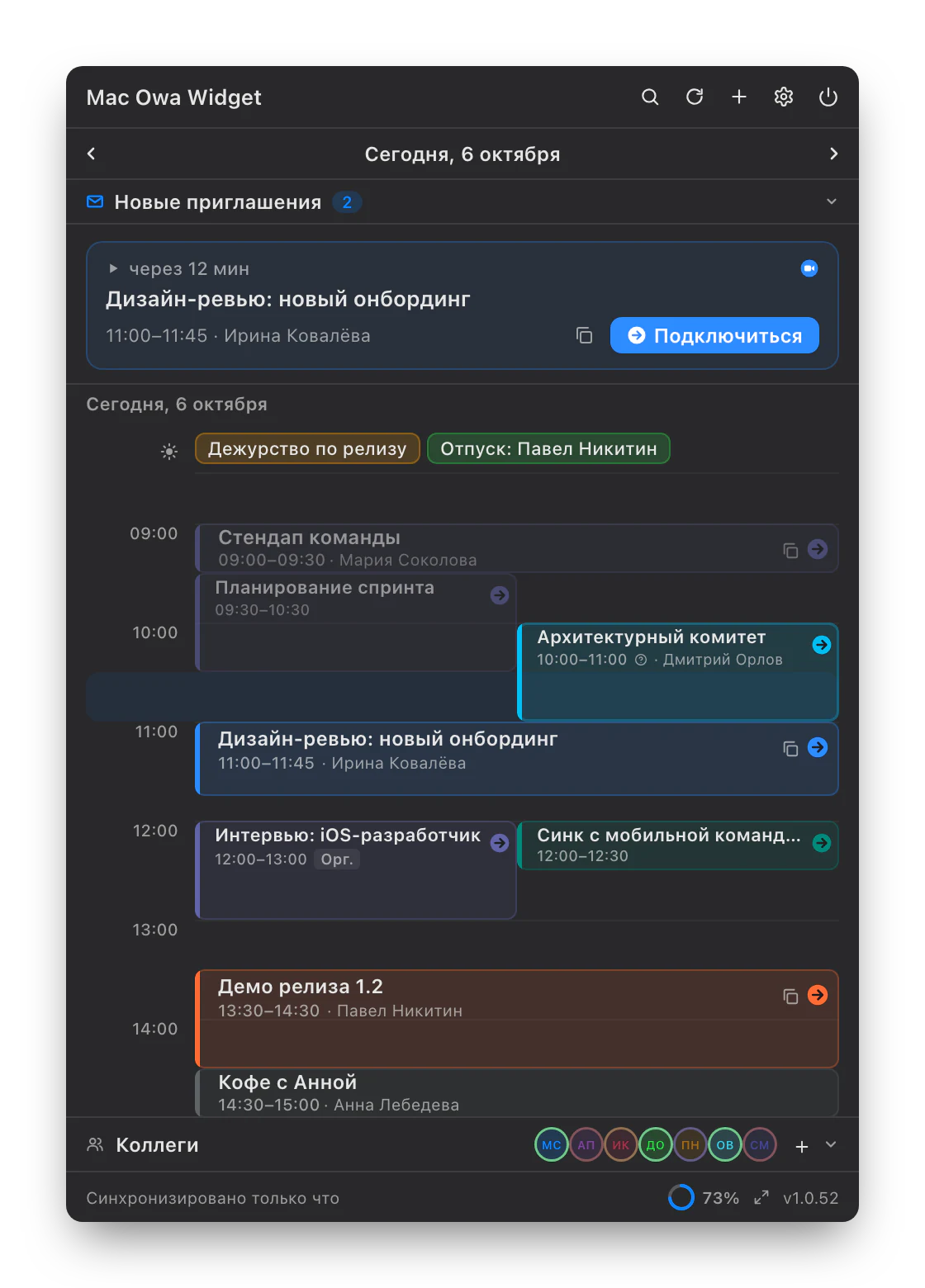The width and height of the screenshot is (925, 1288).
Task: Copy link icon in Демо релиза 1.2
Action: (790, 996)
